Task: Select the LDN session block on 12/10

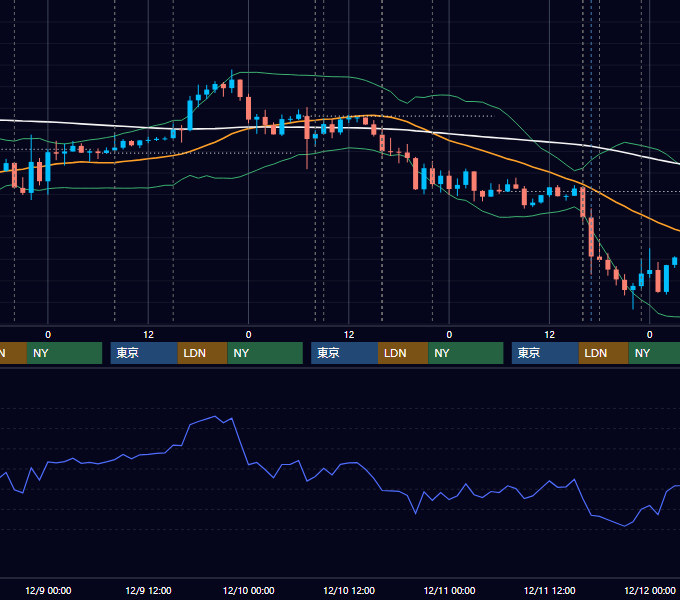Action: pyautogui.click(x=403, y=353)
